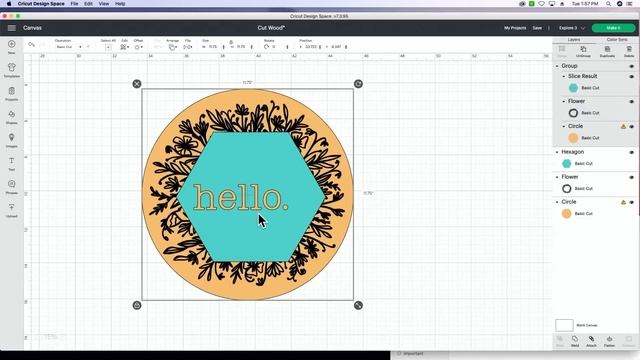Open the Arrange dropdown

pos(173,47)
